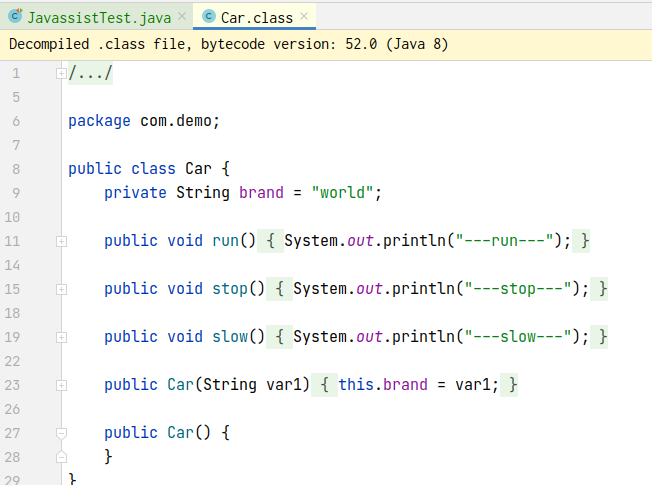Expand the folded comment at line 1
The image size is (652, 485).
[61, 73]
